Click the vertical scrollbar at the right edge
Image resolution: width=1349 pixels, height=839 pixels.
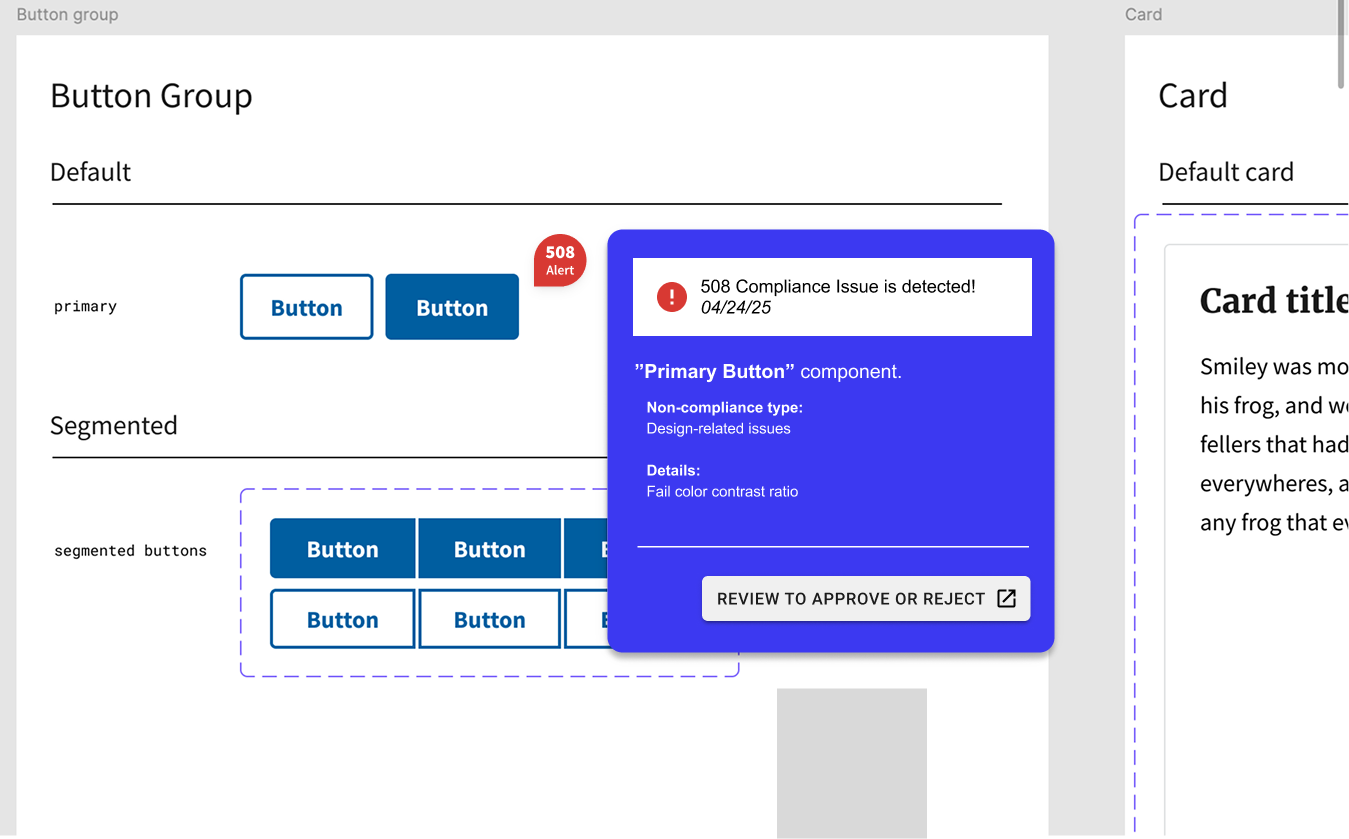(x=1342, y=44)
